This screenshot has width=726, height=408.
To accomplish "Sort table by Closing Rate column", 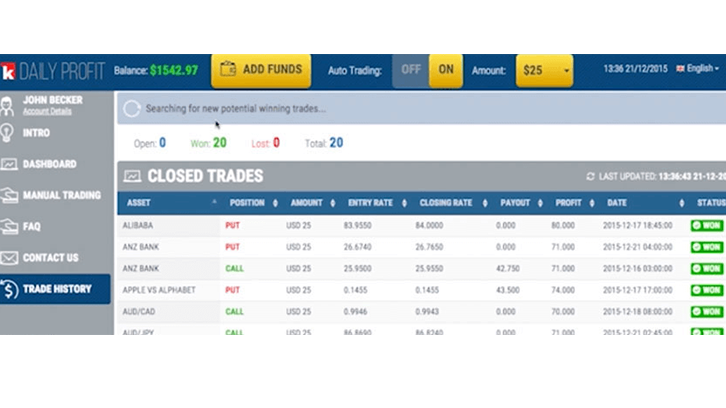I will pos(453,203).
